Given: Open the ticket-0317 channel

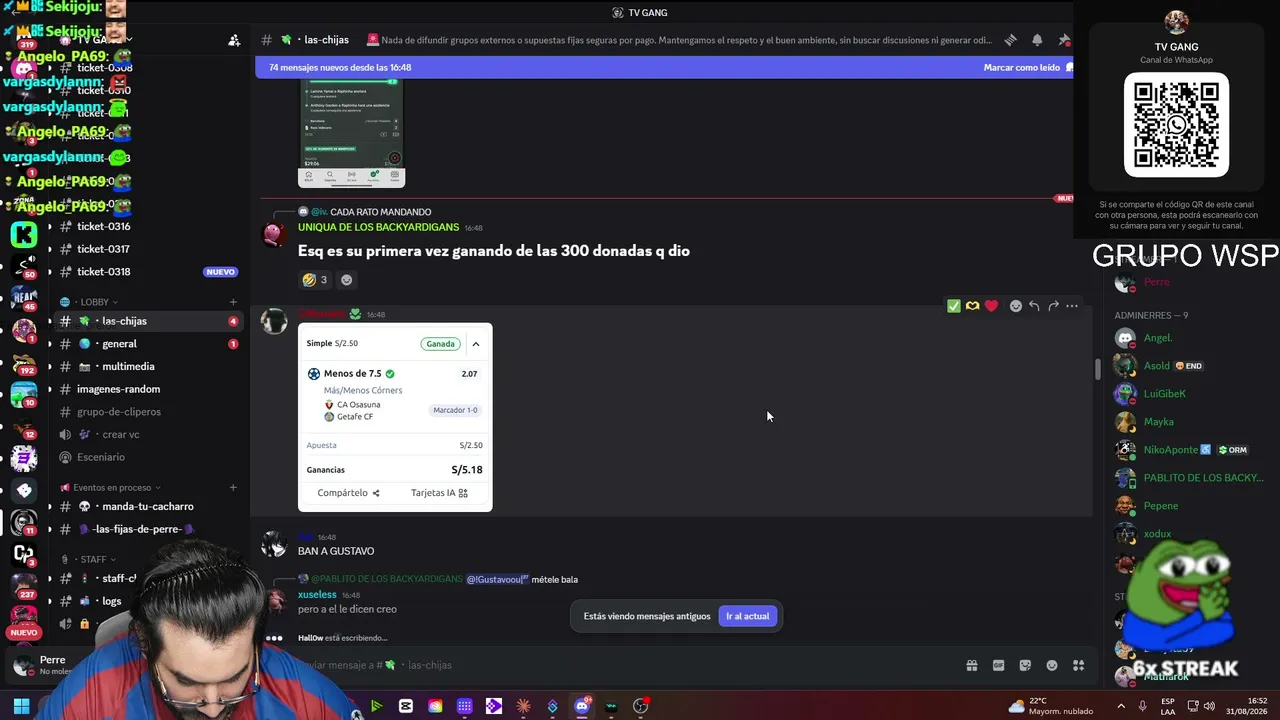Looking at the screenshot, I should pyautogui.click(x=150, y=249).
